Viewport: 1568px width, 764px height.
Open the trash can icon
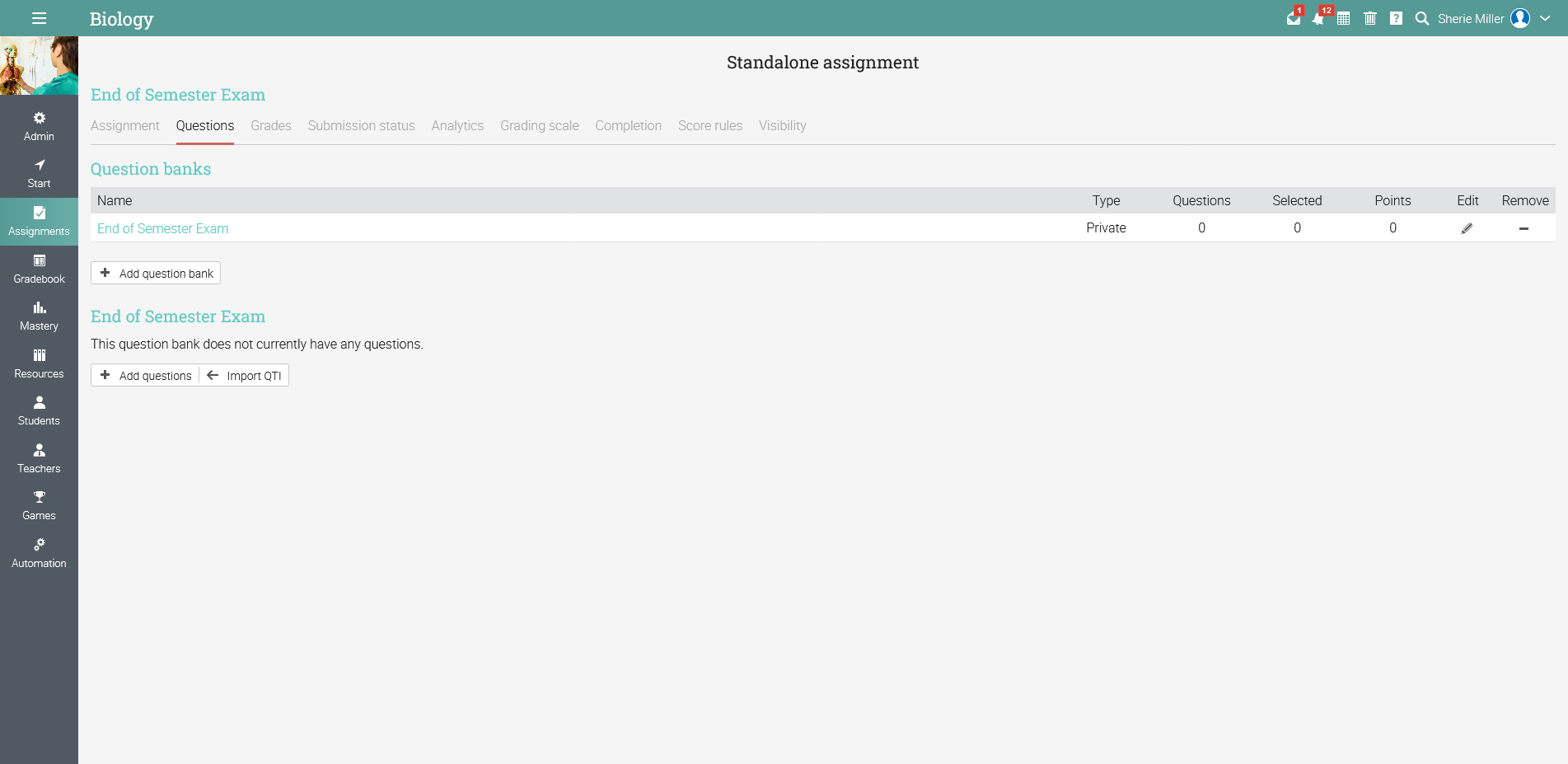click(1370, 18)
